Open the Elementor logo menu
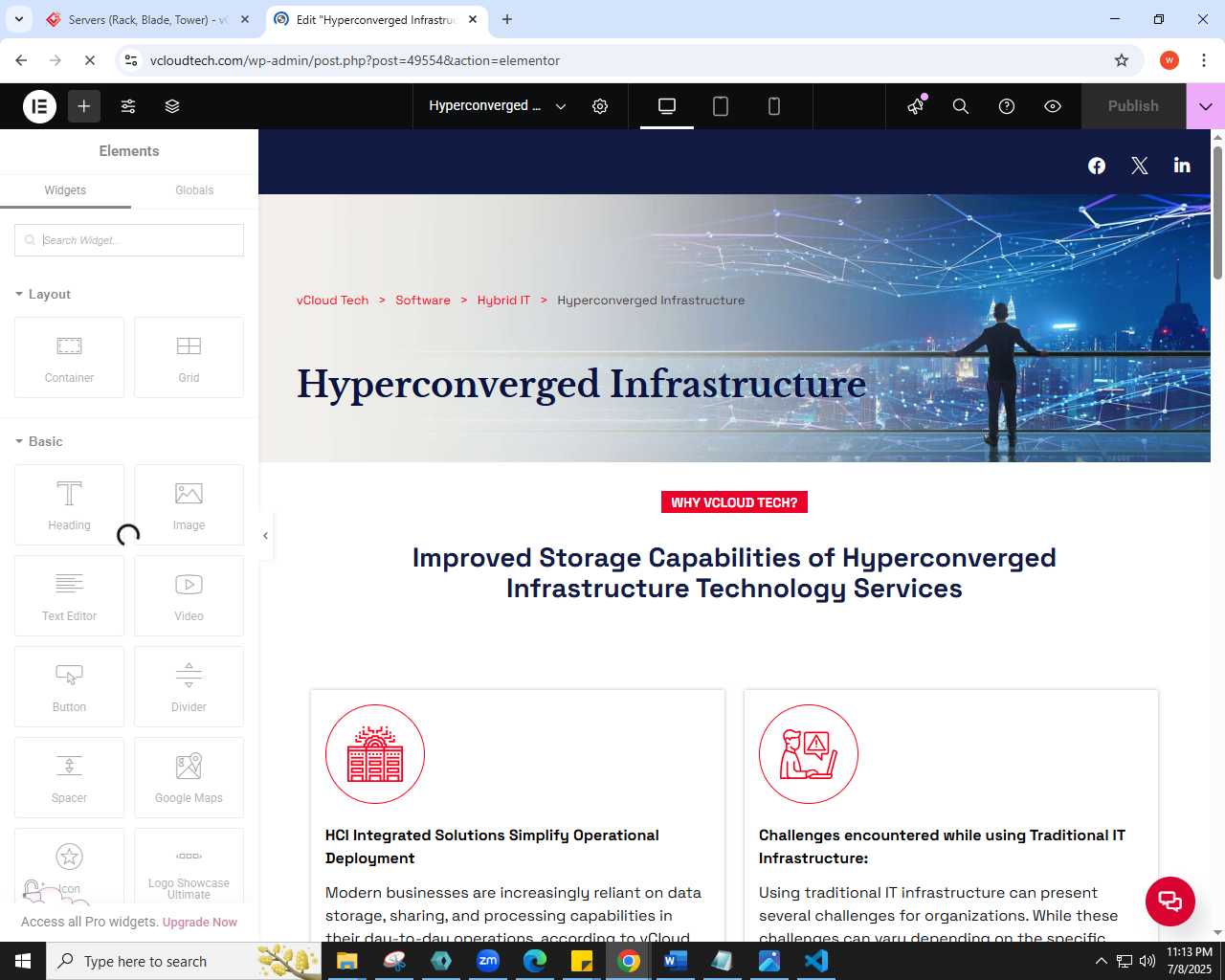This screenshot has width=1225, height=980. click(x=40, y=106)
